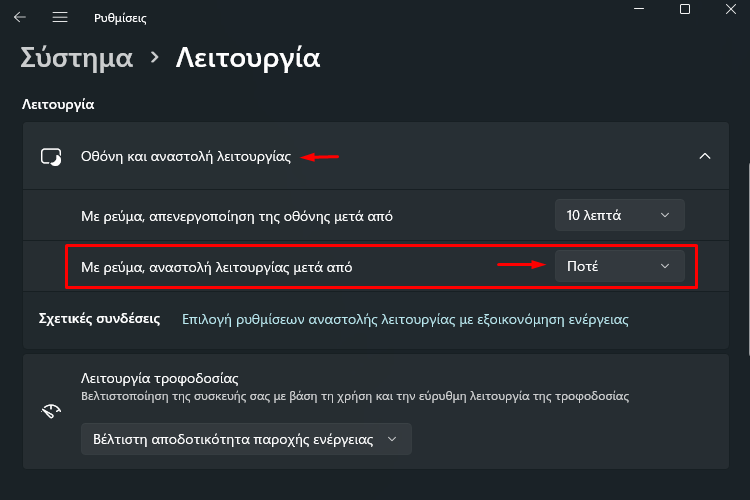This screenshot has width=750, height=500.
Task: Go back with the back arrow
Action: click(20, 18)
